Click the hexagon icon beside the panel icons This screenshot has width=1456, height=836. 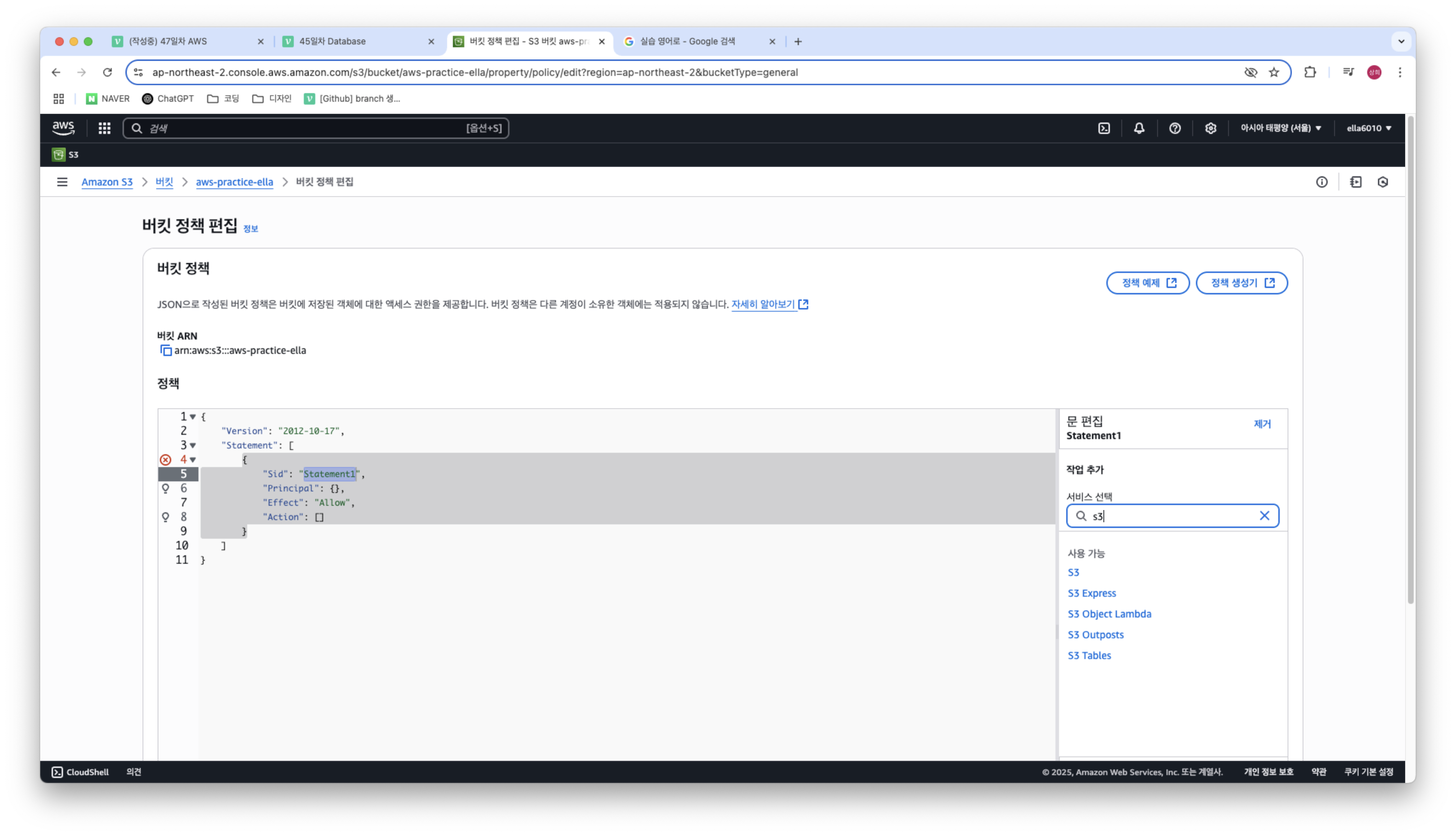click(1383, 182)
